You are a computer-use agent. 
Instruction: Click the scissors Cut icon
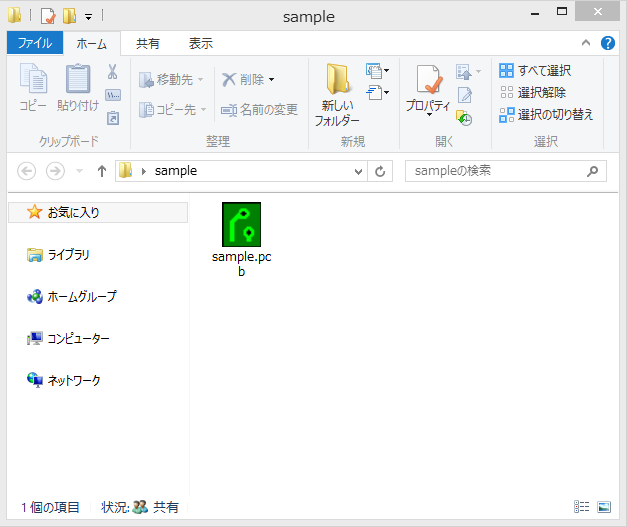coord(113,72)
